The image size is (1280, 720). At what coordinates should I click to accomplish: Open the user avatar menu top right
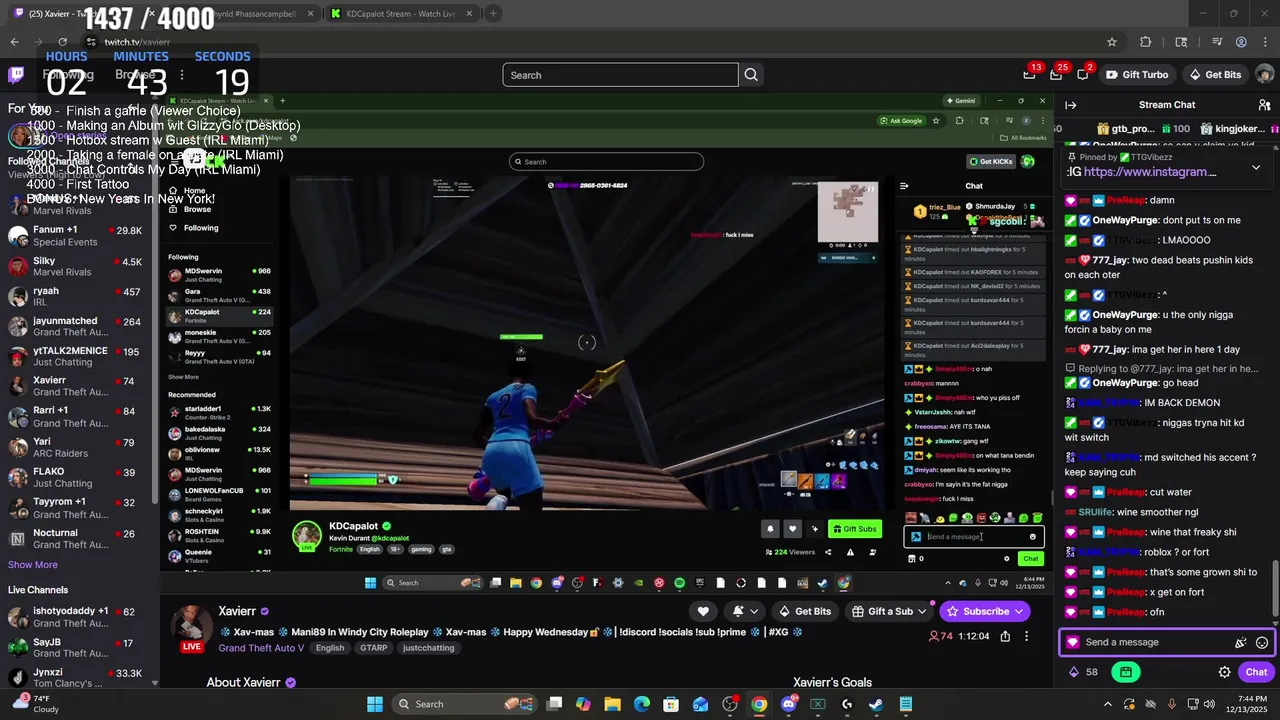pos(1265,75)
